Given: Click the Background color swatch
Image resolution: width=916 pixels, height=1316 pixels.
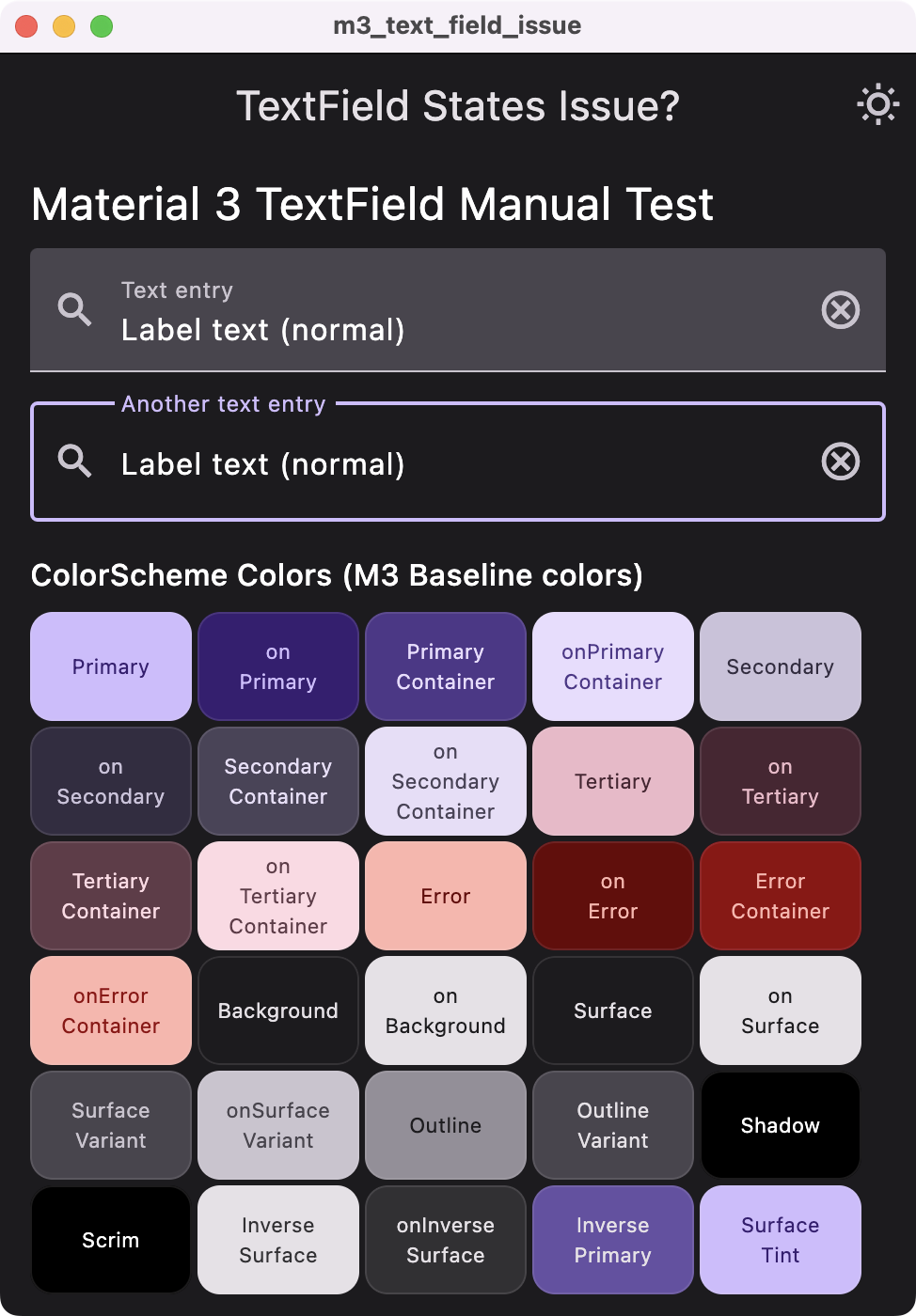Looking at the screenshot, I should tap(277, 1010).
